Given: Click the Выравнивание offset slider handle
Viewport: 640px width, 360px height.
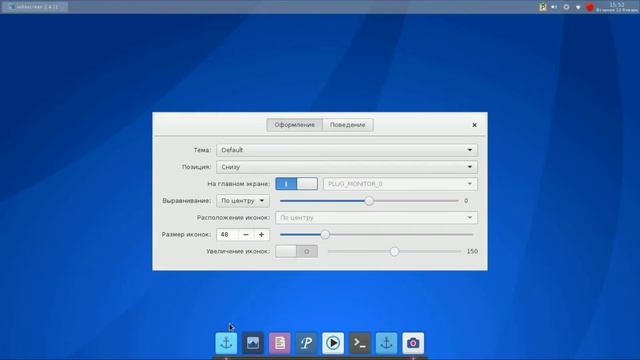Looking at the screenshot, I should 369,201.
